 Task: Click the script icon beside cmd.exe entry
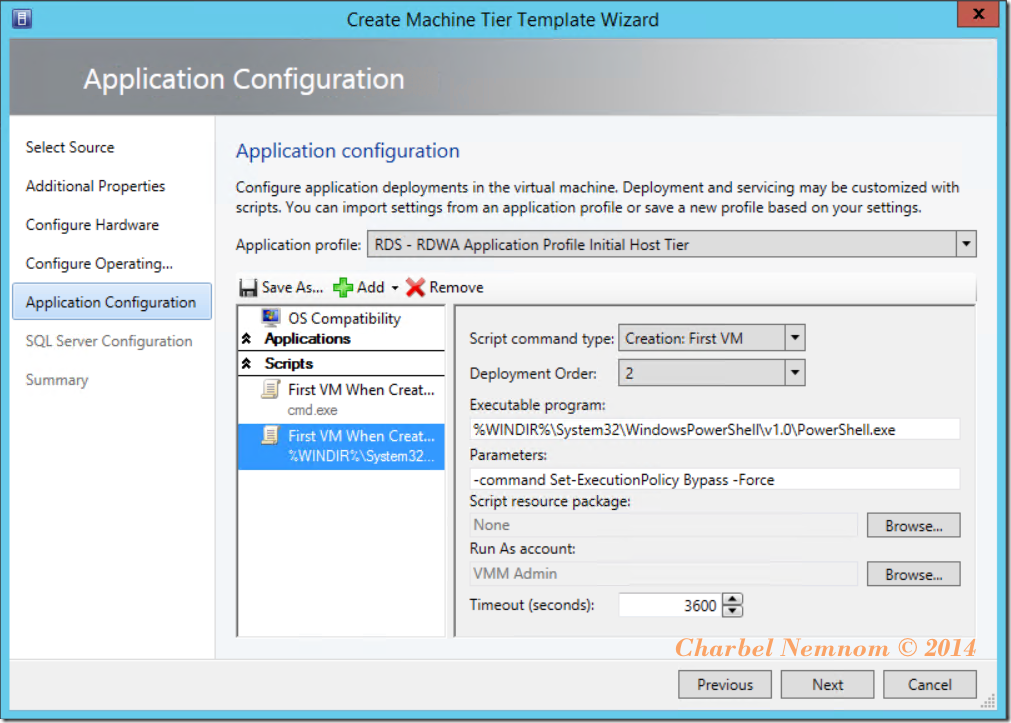[x=271, y=390]
